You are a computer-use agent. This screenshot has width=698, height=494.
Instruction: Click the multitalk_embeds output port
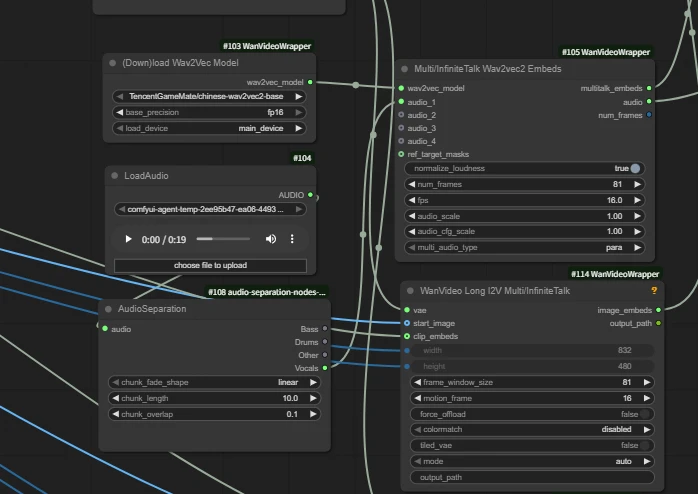(x=649, y=88)
